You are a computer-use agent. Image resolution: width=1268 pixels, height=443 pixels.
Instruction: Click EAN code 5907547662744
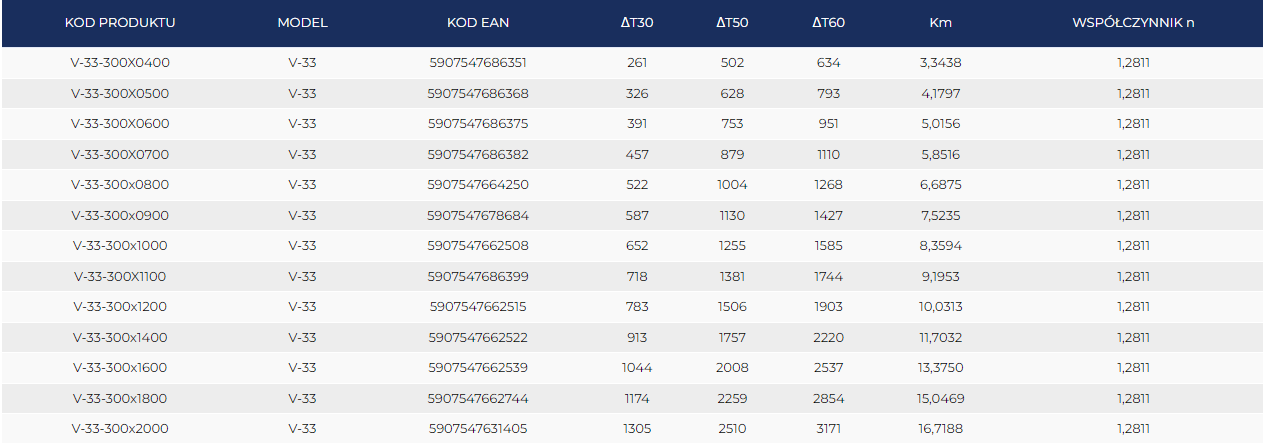coord(477,399)
